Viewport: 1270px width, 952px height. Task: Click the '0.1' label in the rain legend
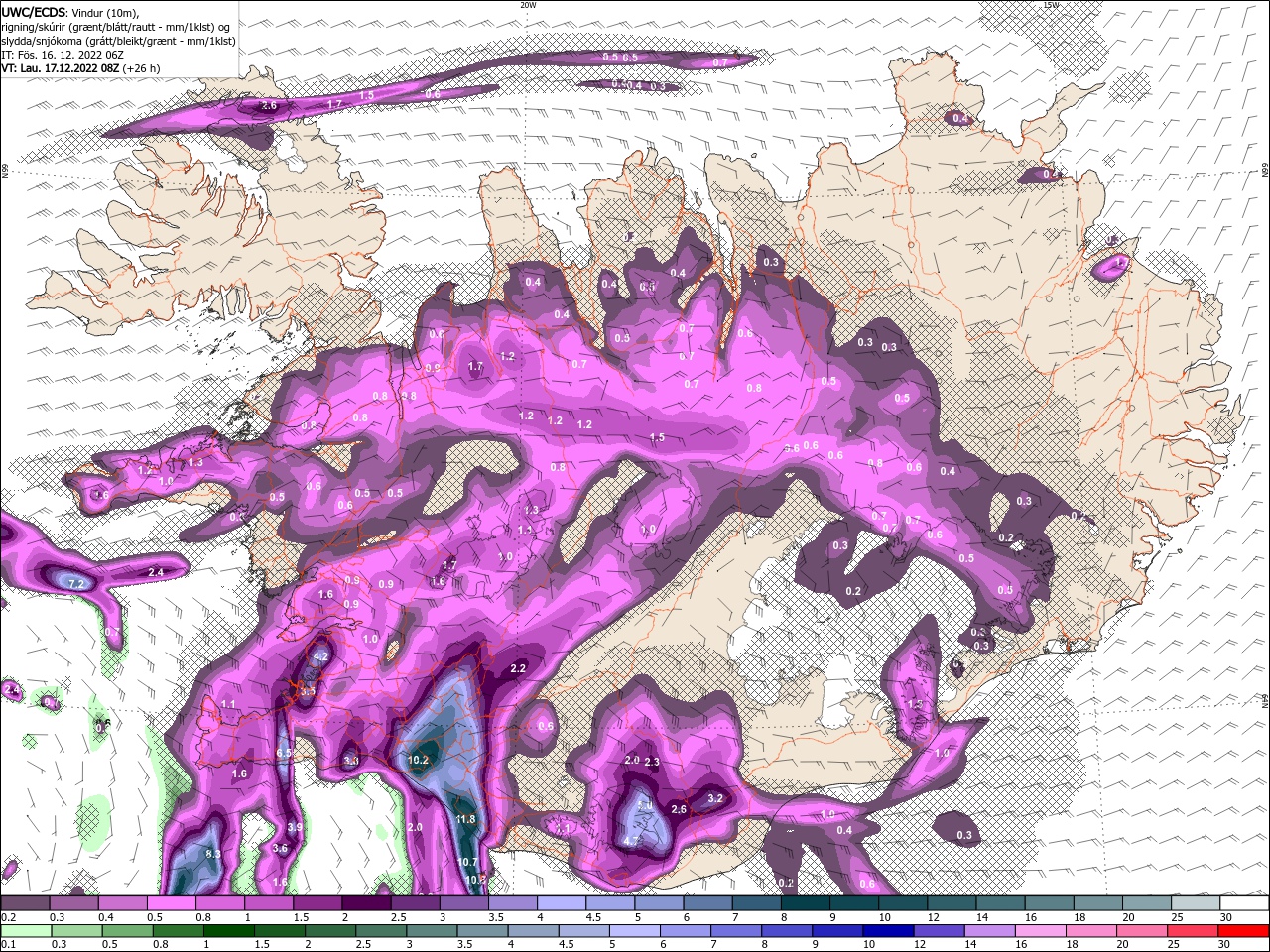tap(8, 945)
